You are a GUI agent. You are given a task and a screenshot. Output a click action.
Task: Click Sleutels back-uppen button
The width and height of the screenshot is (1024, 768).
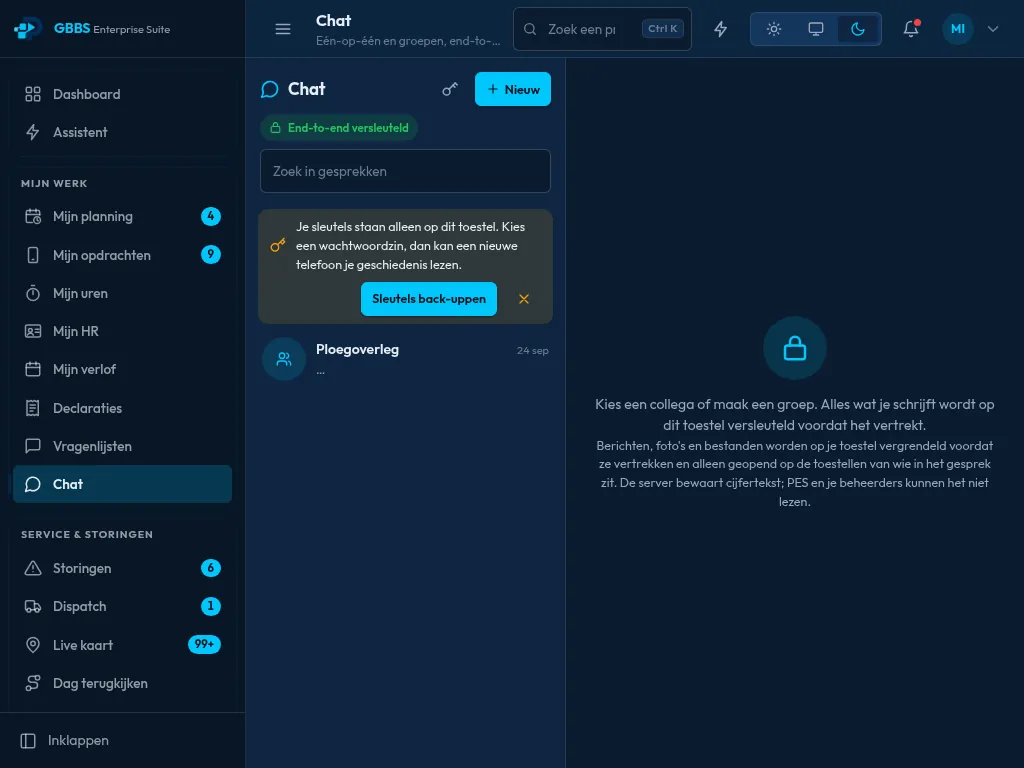click(428, 299)
